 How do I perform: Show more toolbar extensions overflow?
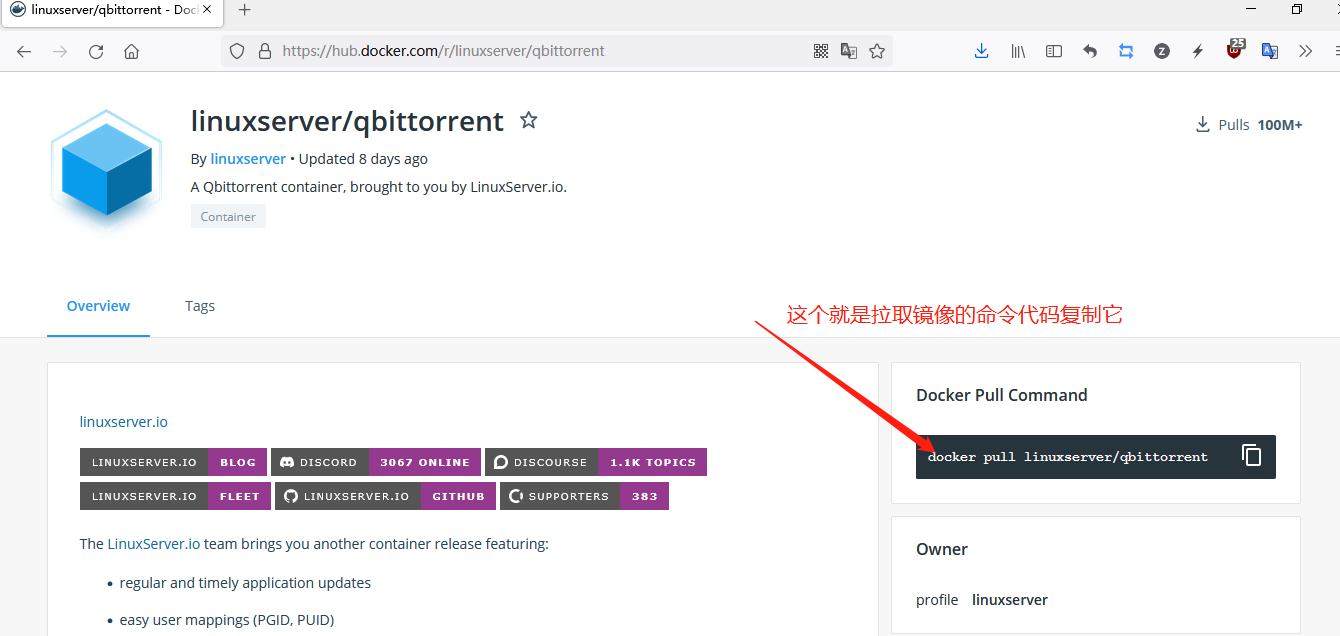tap(1305, 51)
